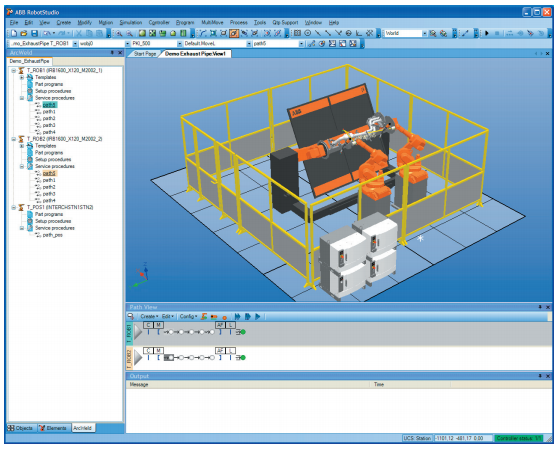This screenshot has width=557, height=450.
Task: Click the Open folder icon
Action: (x=24, y=33)
